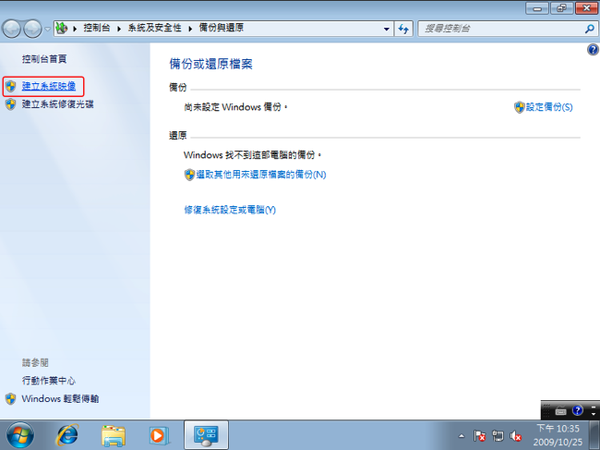The image size is (600, 450).
Task: Open 修復系統設定或電腦(Y) link
Action: click(230, 210)
